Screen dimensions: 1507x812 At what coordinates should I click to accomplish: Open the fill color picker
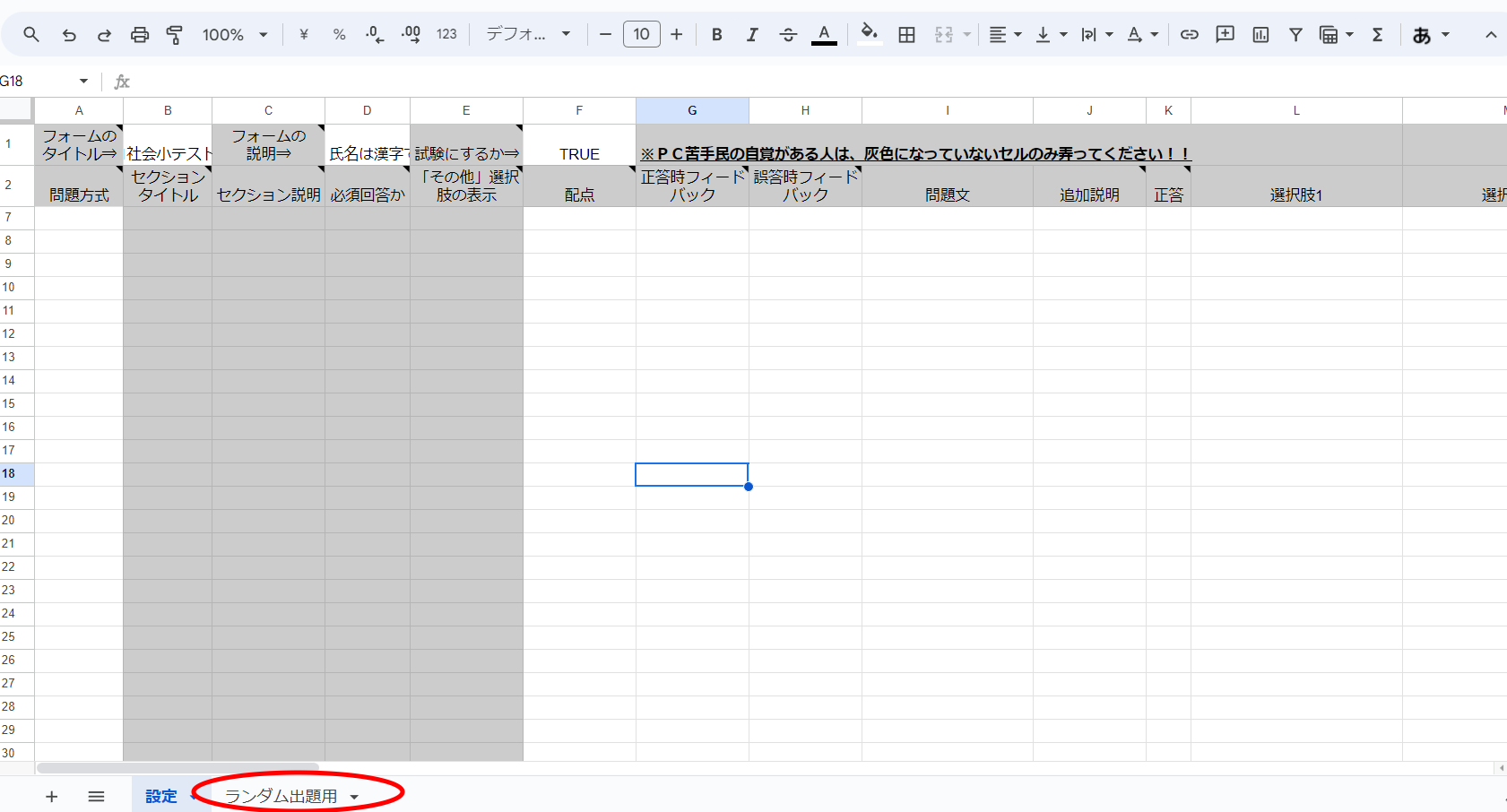coord(869,34)
